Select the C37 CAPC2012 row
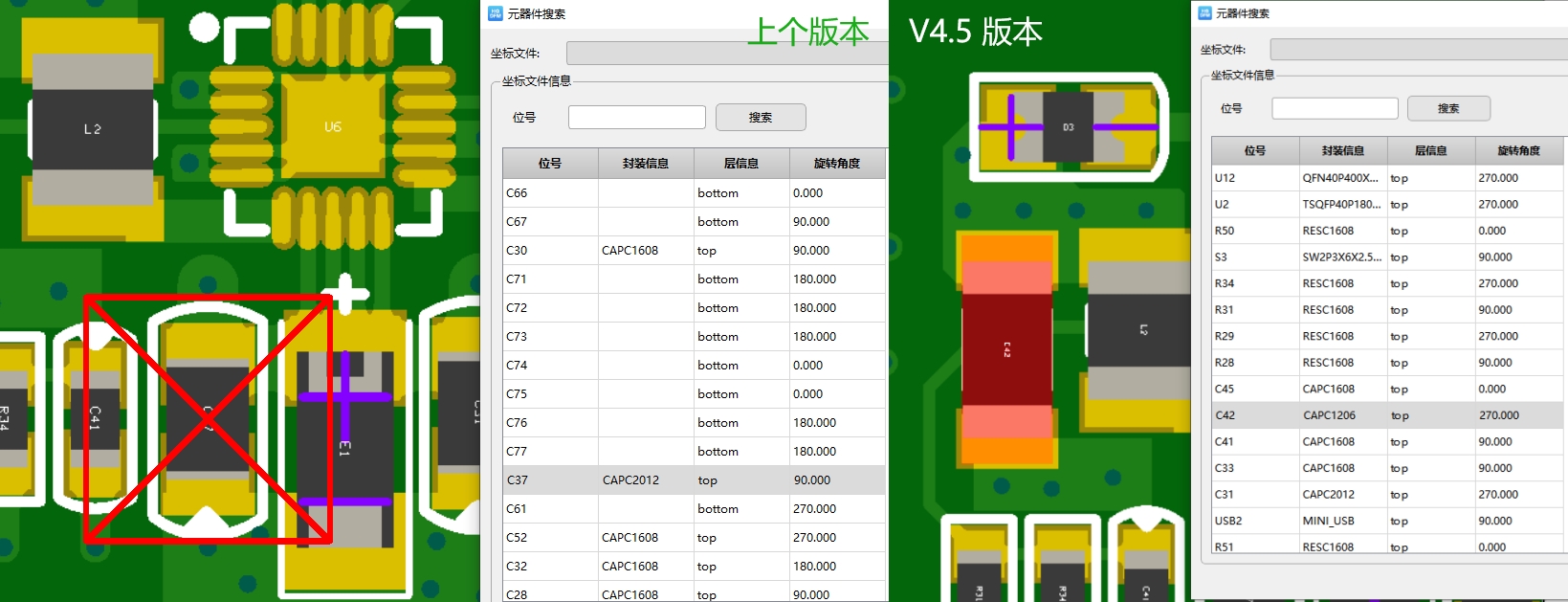This screenshot has width=1568, height=602. tap(694, 480)
